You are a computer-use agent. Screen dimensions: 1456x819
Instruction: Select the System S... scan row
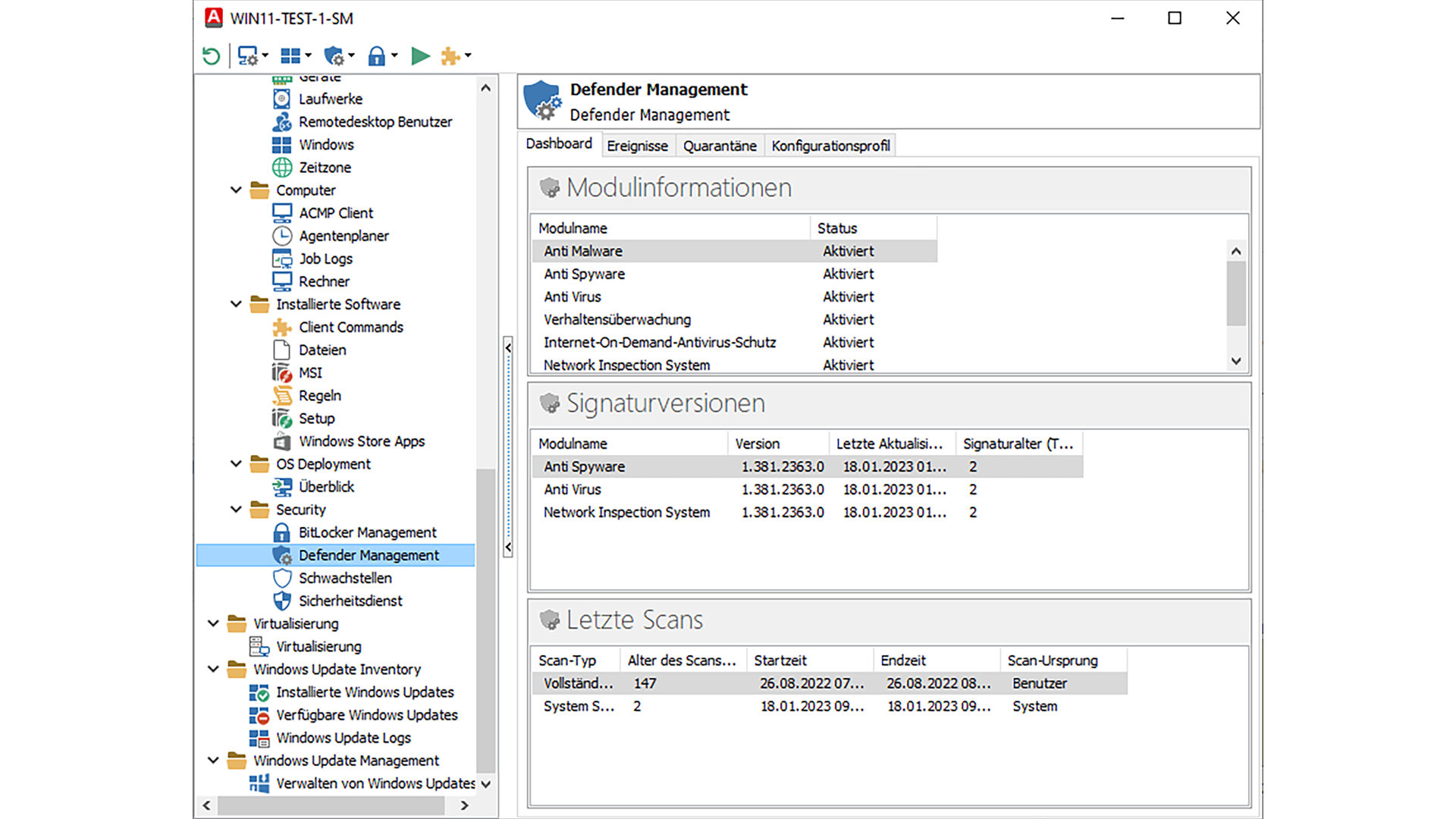coord(830,706)
